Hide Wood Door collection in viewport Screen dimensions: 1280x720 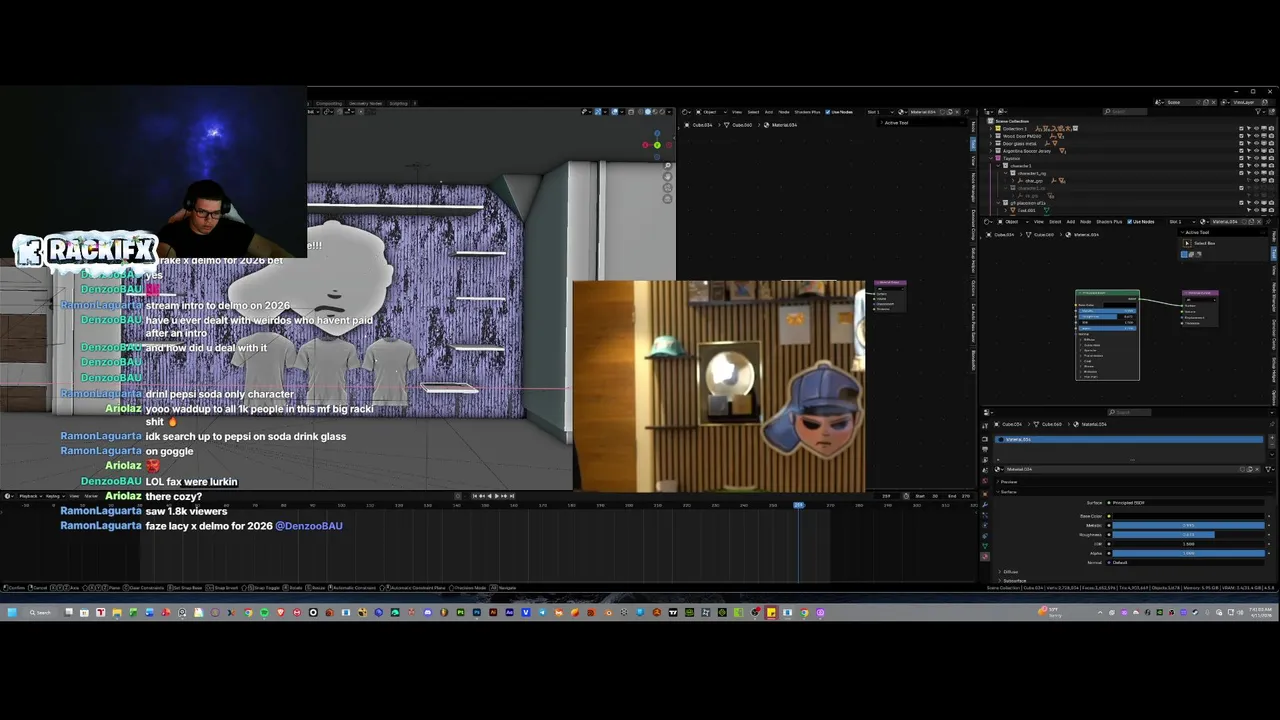coord(1256,136)
